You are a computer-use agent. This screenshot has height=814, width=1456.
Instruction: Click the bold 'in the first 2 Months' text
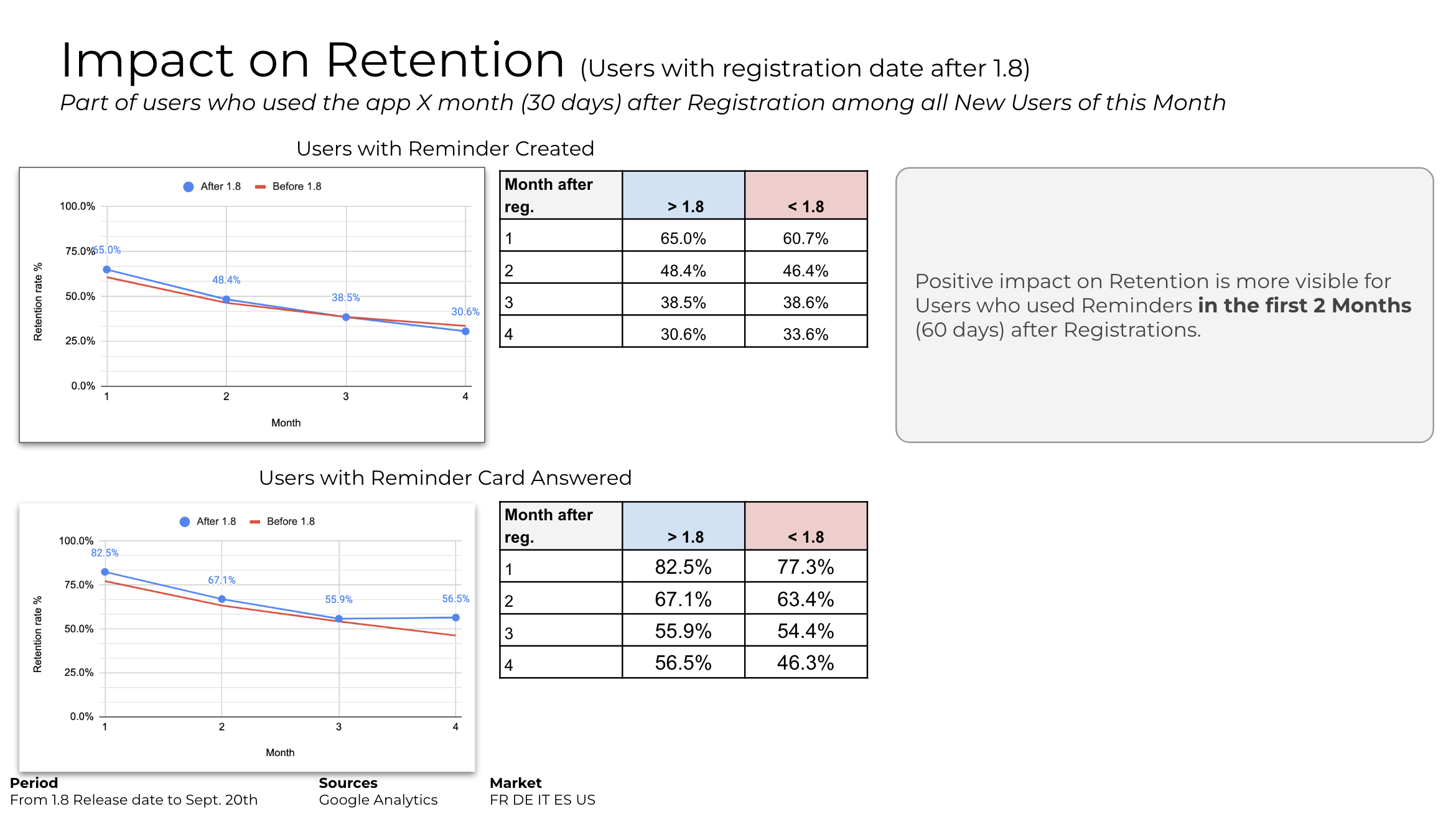[x=1304, y=306]
